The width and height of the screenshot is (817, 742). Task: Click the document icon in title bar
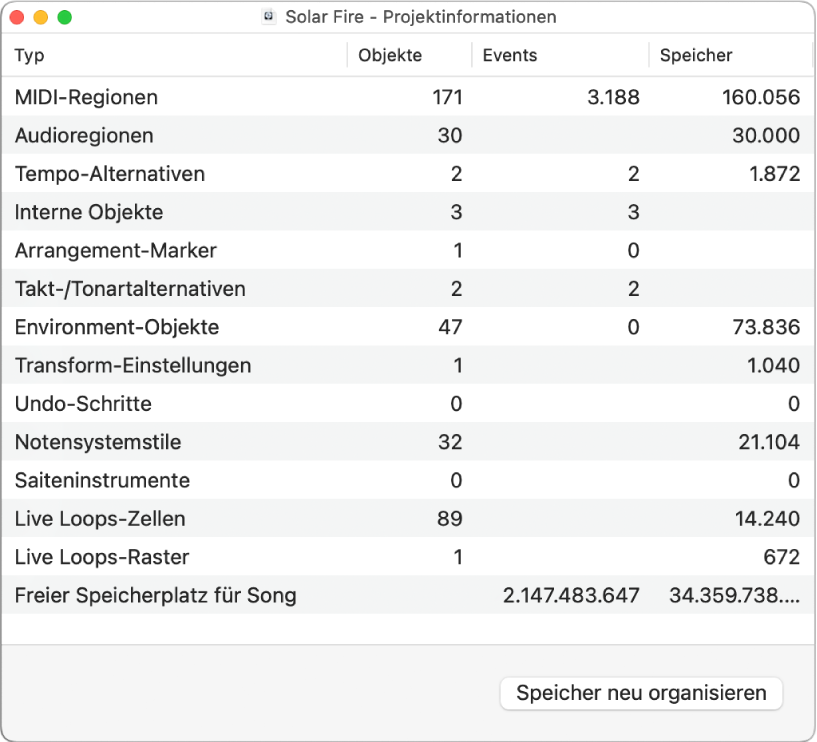268,17
